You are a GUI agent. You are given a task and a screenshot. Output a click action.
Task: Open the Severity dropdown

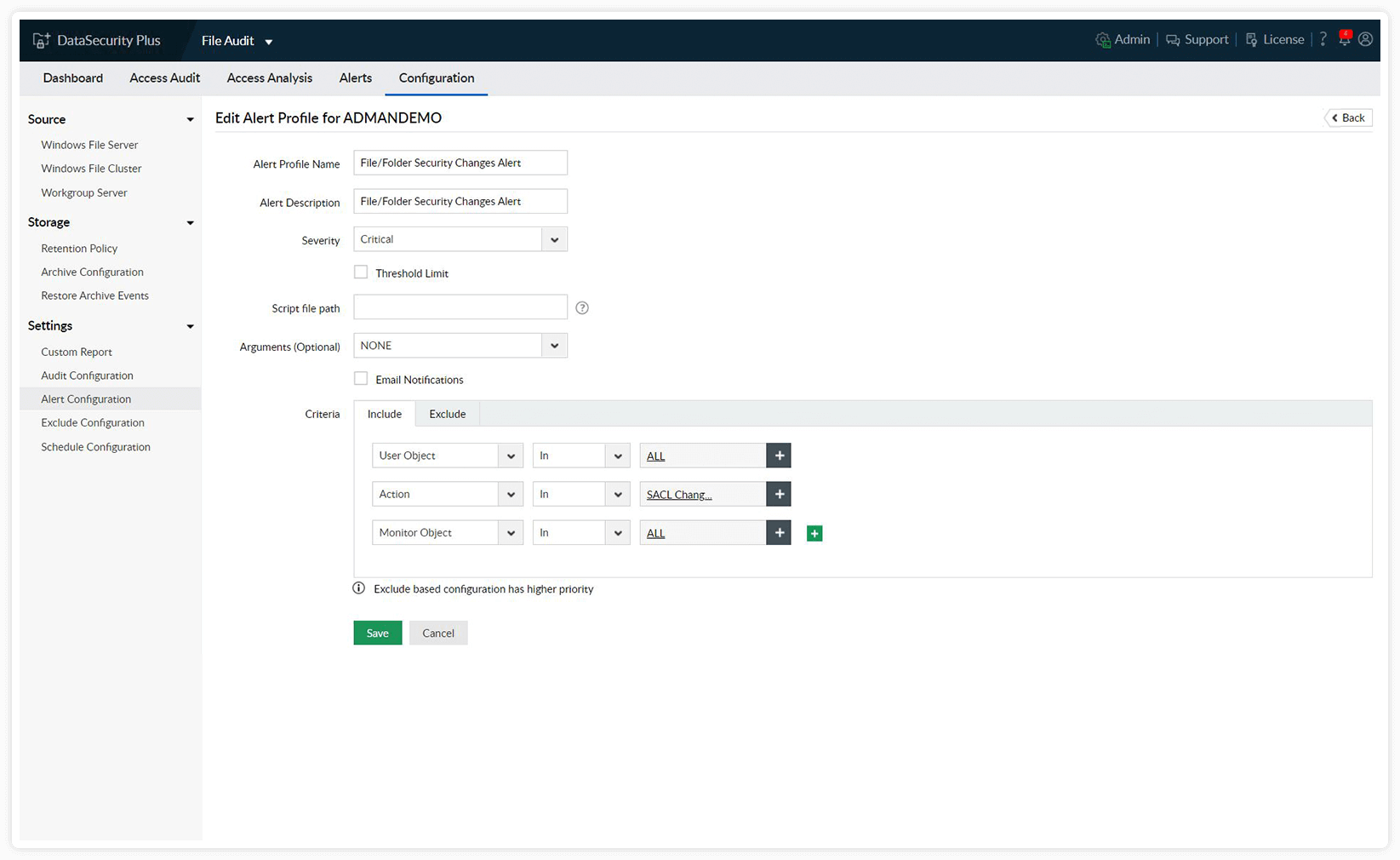pos(460,239)
